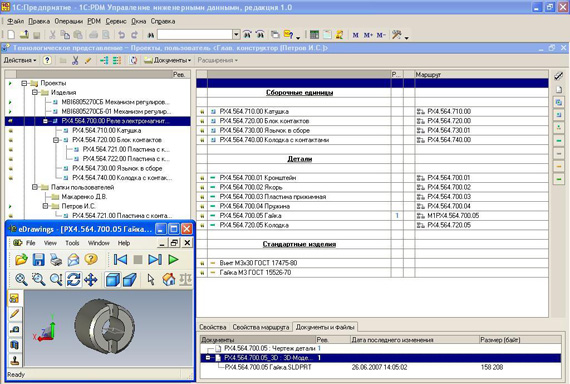Click the M- memory button
The image size is (570, 384).
[x=381, y=35]
